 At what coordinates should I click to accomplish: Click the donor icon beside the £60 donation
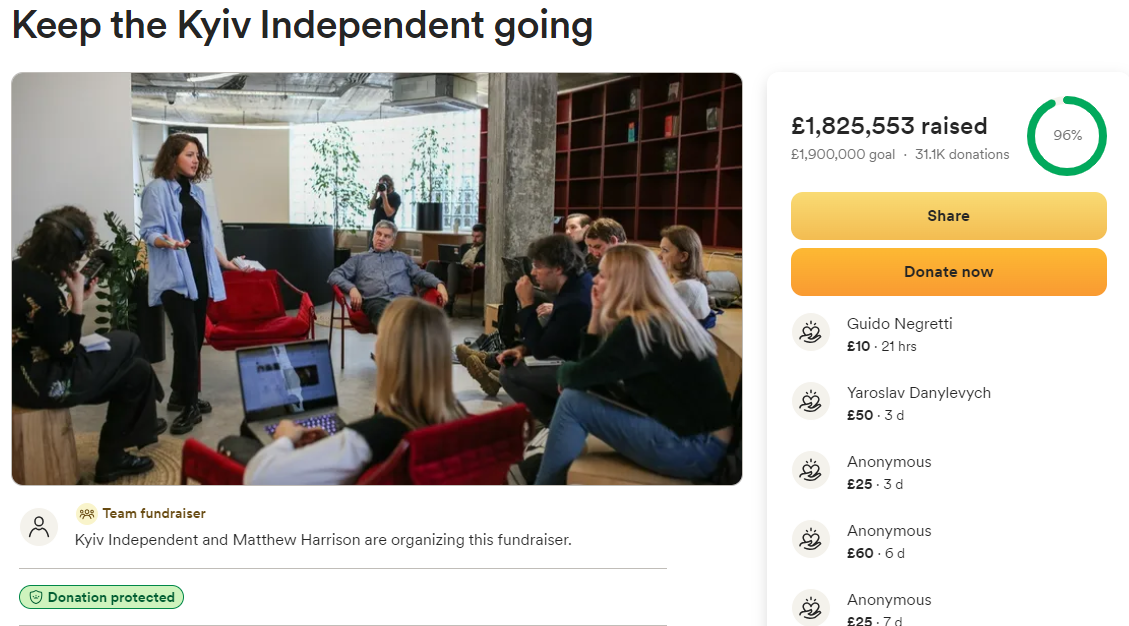[x=811, y=540]
